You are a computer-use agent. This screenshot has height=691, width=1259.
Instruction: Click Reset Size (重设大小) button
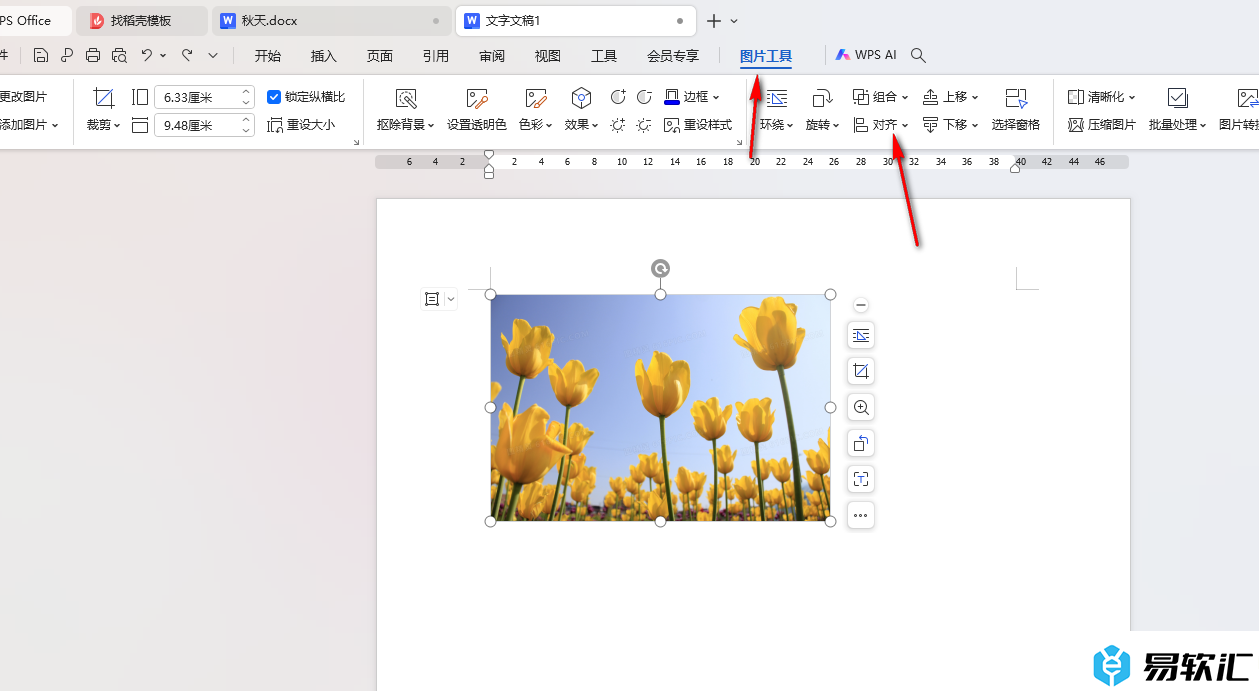coord(301,125)
